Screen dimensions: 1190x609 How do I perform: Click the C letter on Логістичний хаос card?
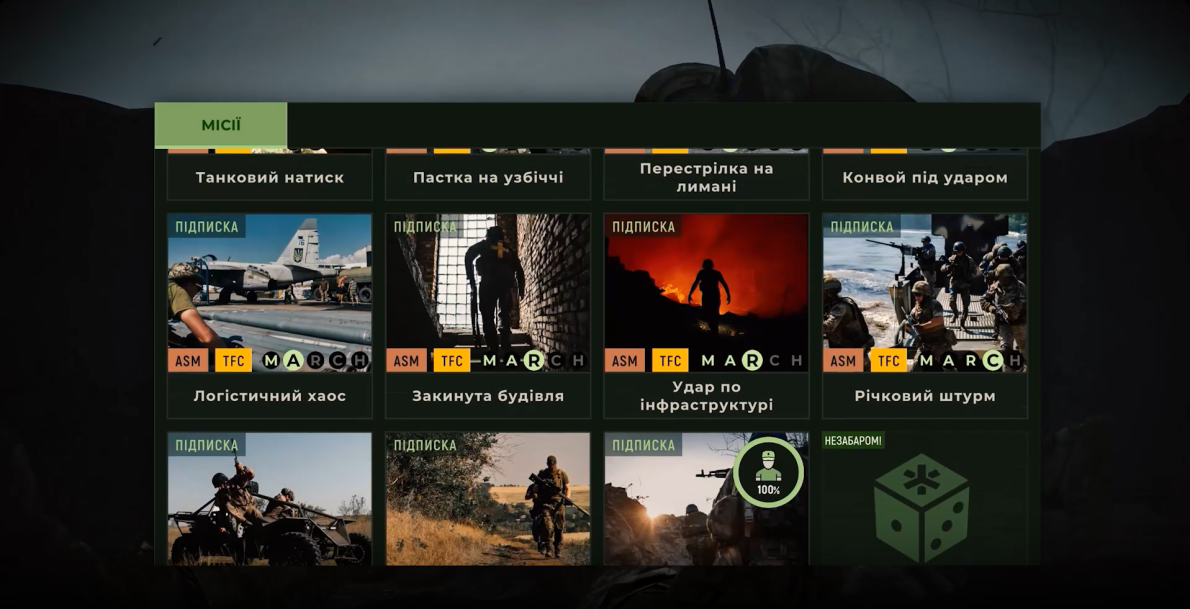pyautogui.click(x=338, y=361)
